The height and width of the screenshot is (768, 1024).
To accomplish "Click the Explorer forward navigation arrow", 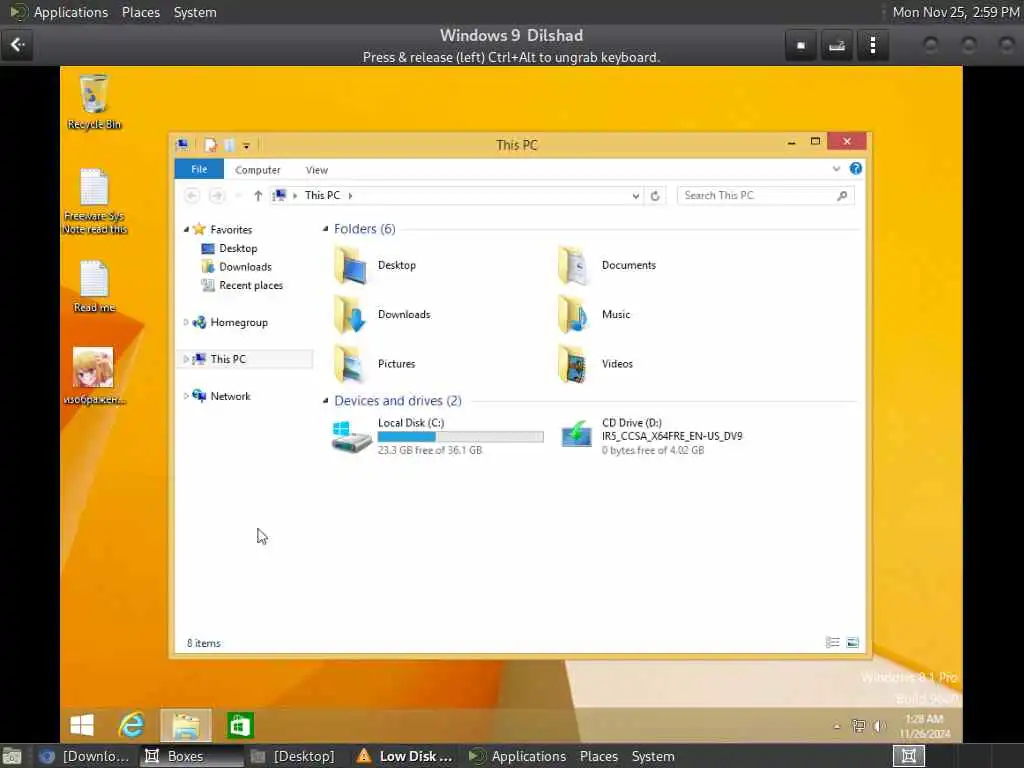I will point(217,195).
